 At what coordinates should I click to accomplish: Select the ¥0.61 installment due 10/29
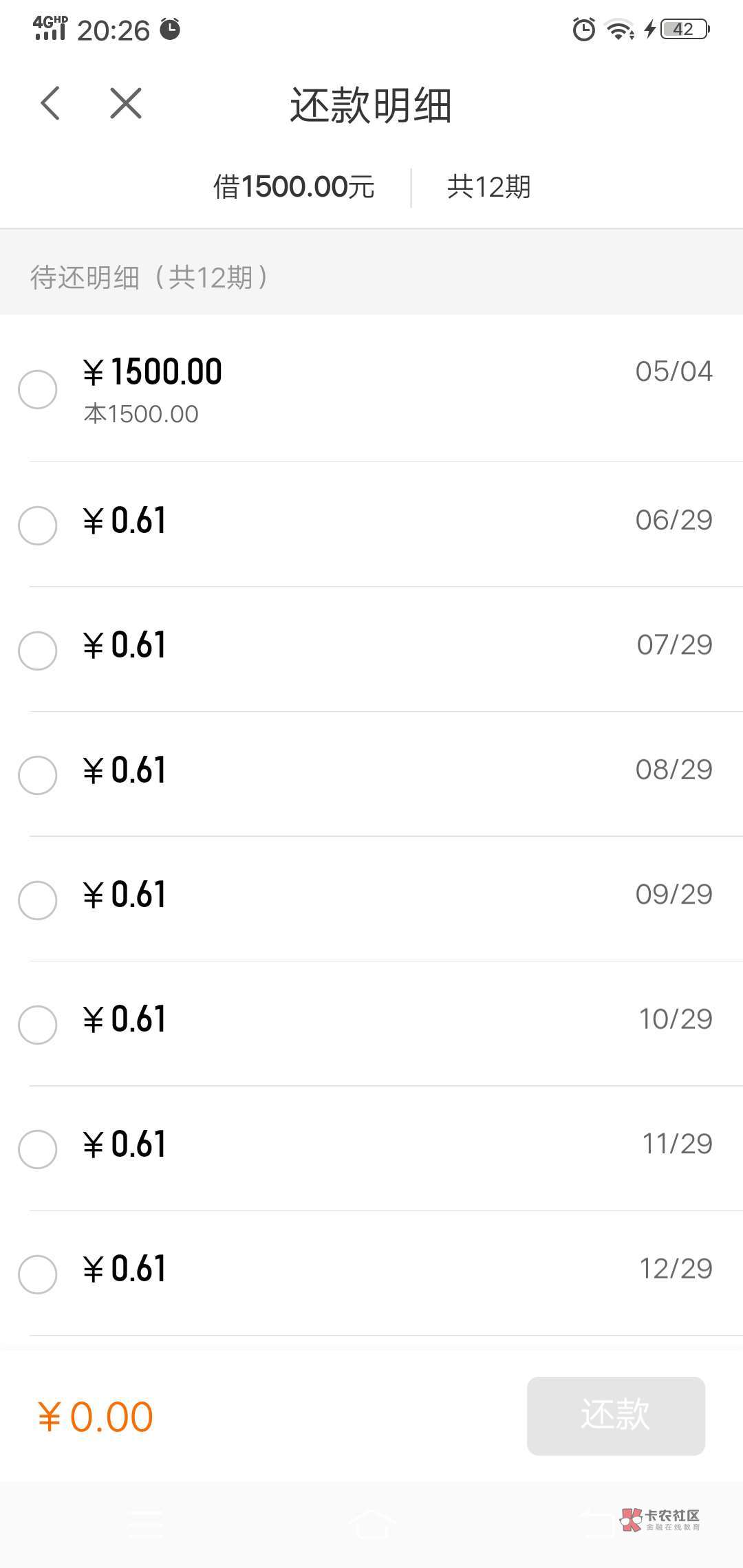[x=38, y=1025]
